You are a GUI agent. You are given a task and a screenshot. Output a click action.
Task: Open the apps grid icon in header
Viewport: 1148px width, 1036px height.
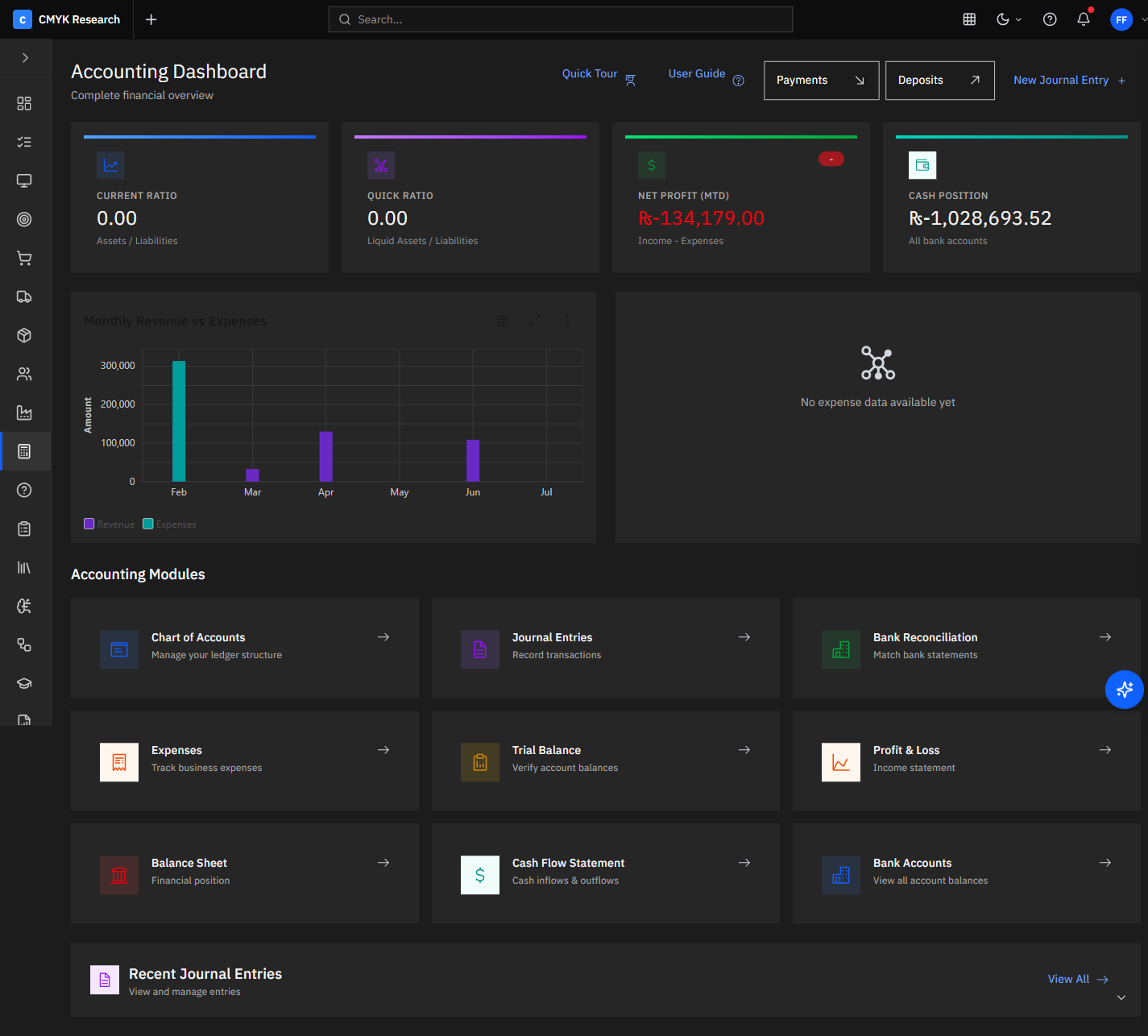(x=969, y=19)
